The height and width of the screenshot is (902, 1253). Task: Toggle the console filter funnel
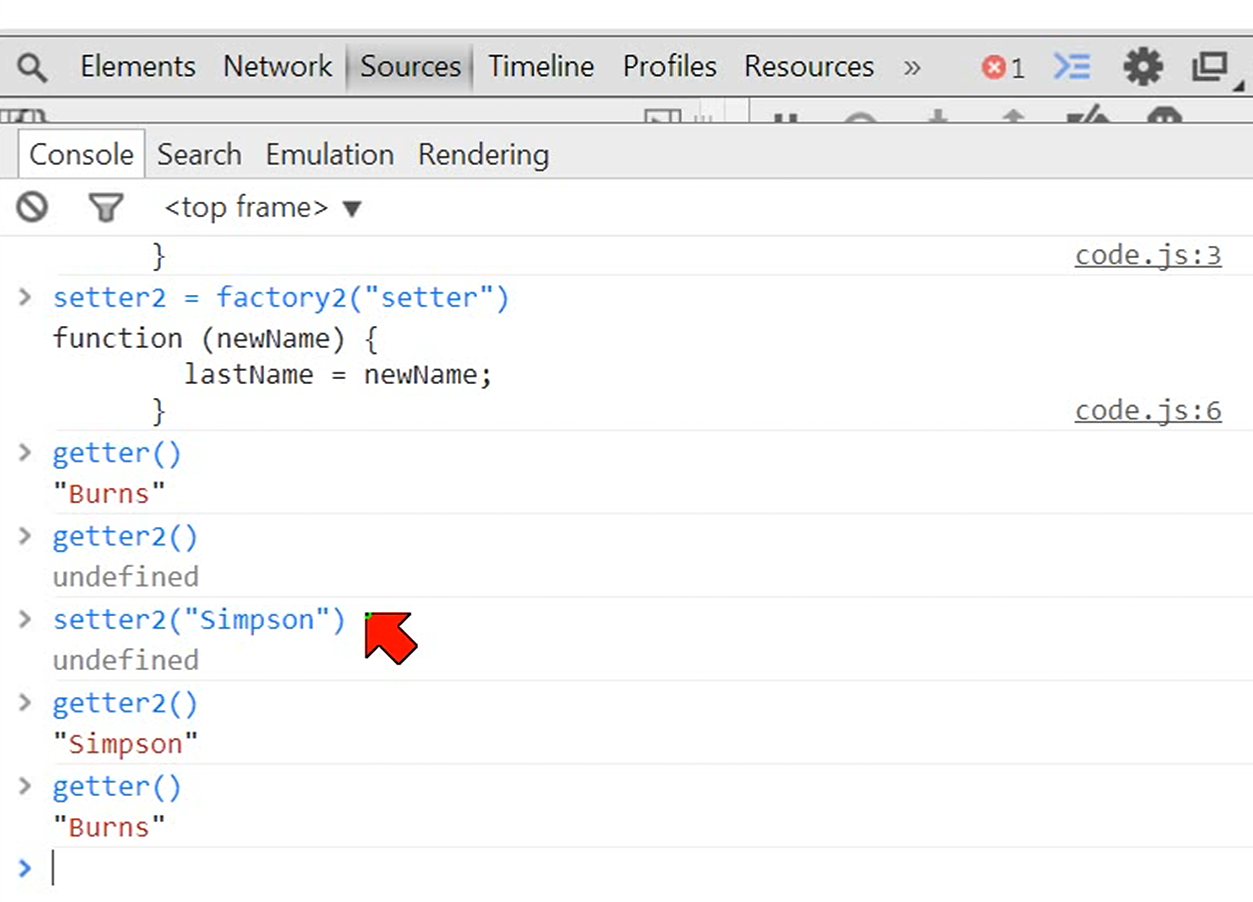pos(105,208)
